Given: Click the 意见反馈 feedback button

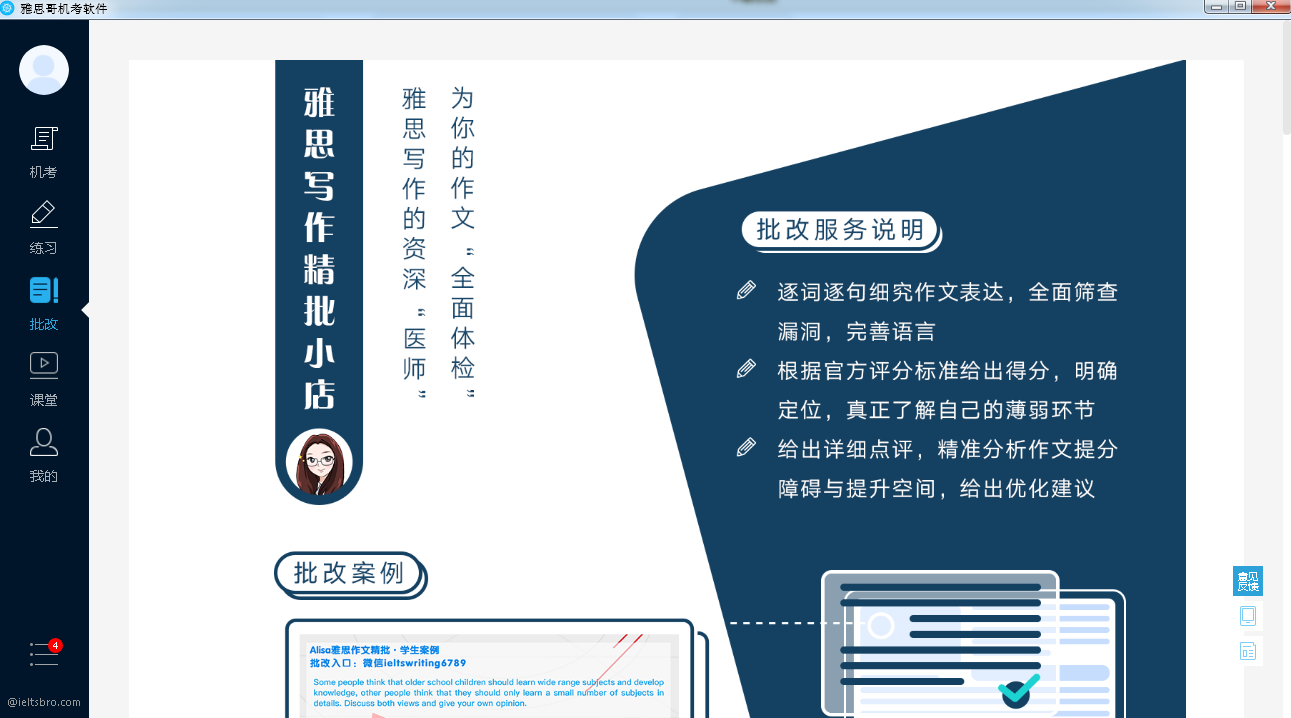Looking at the screenshot, I should pyautogui.click(x=1248, y=581).
